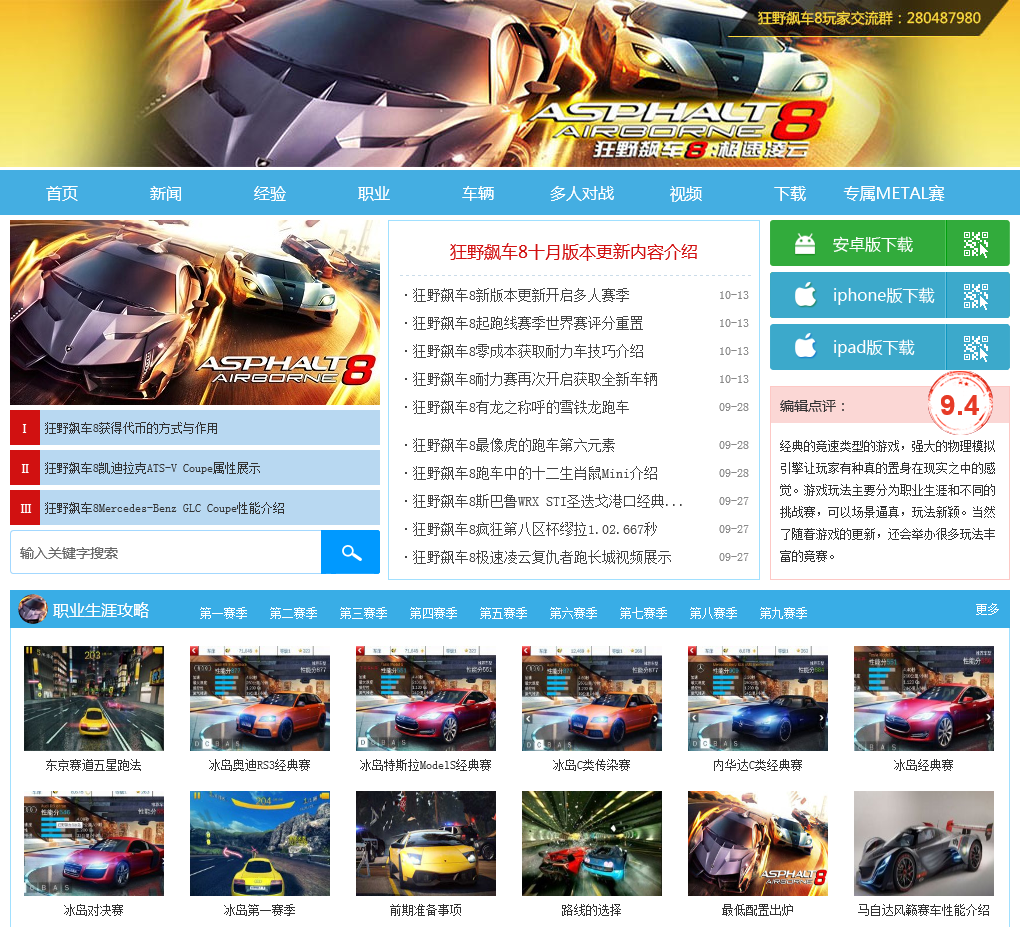This screenshot has width=1020, height=927.
Task: Open 新闻 navigation item
Action: [166, 193]
